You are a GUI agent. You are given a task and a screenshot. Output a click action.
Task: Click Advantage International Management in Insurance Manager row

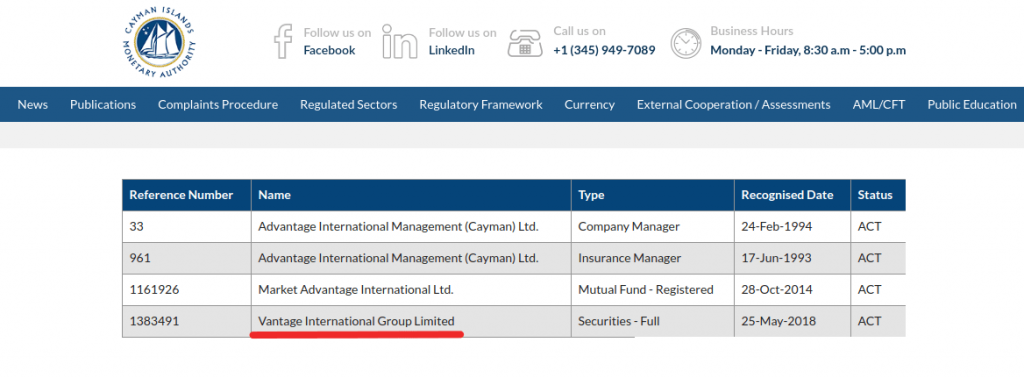click(398, 258)
